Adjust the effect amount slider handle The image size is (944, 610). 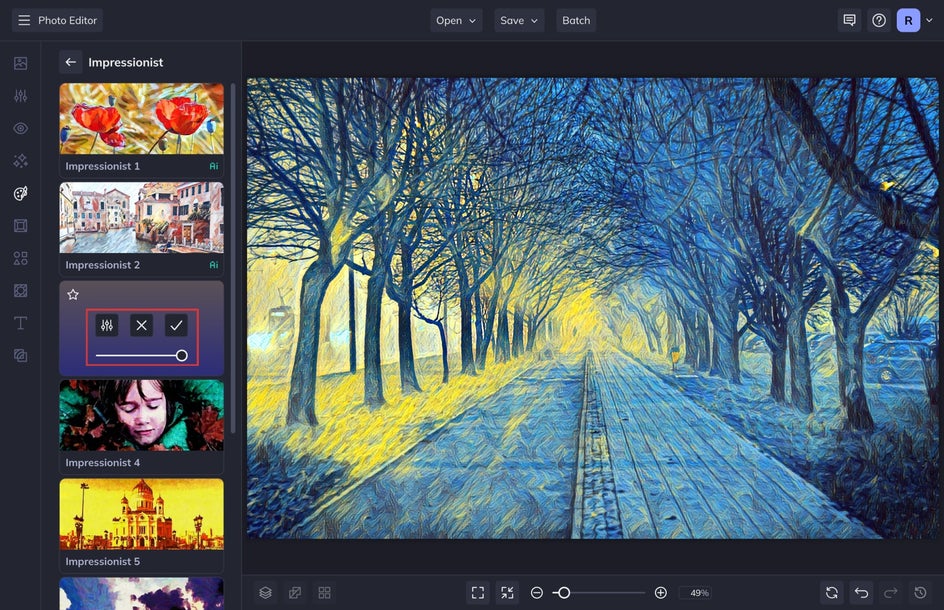(181, 356)
